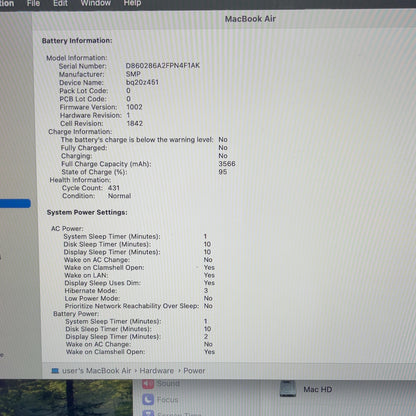416x416 pixels.
Task: Click the Sound icon in System Settings
Action: point(148,384)
